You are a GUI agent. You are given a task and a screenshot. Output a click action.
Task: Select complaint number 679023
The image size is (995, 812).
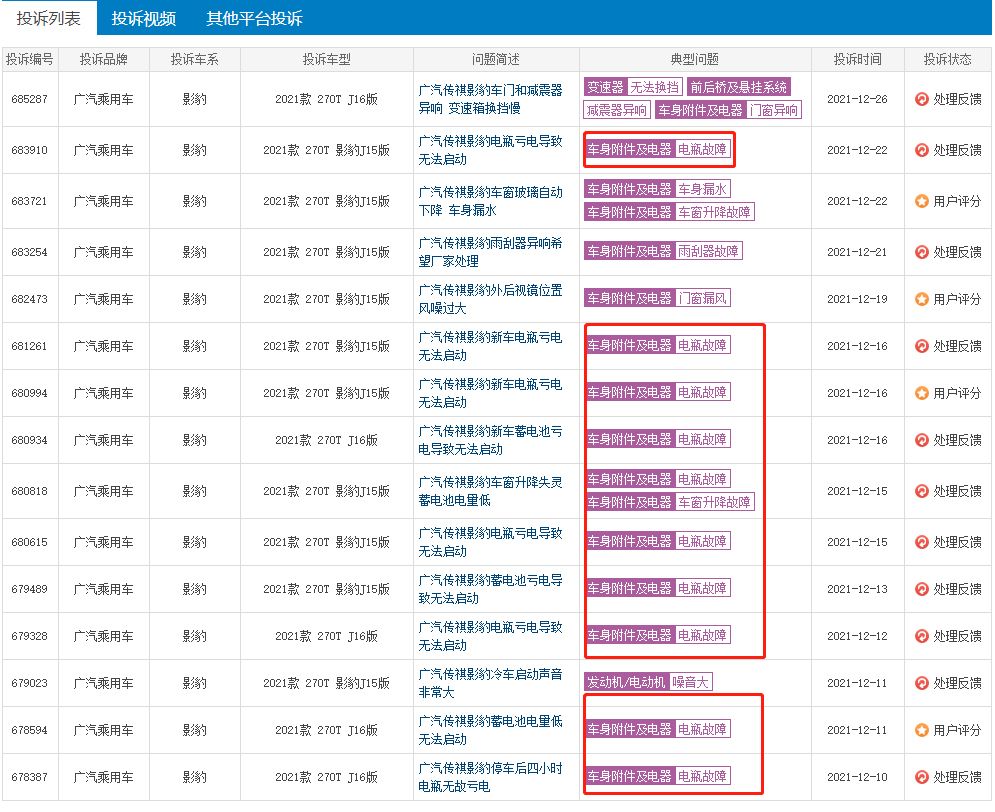pyautogui.click(x=29, y=683)
